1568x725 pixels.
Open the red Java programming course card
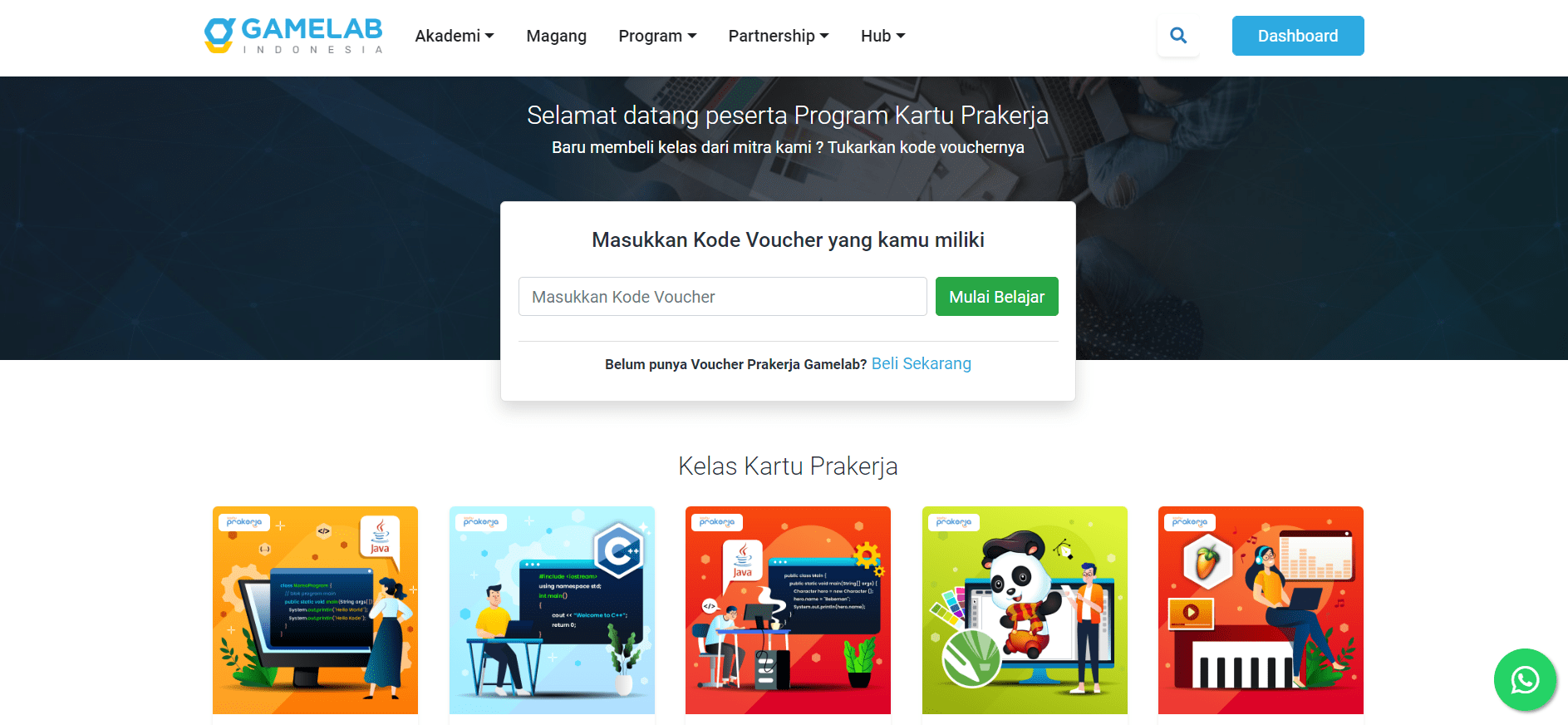pyautogui.click(x=788, y=610)
